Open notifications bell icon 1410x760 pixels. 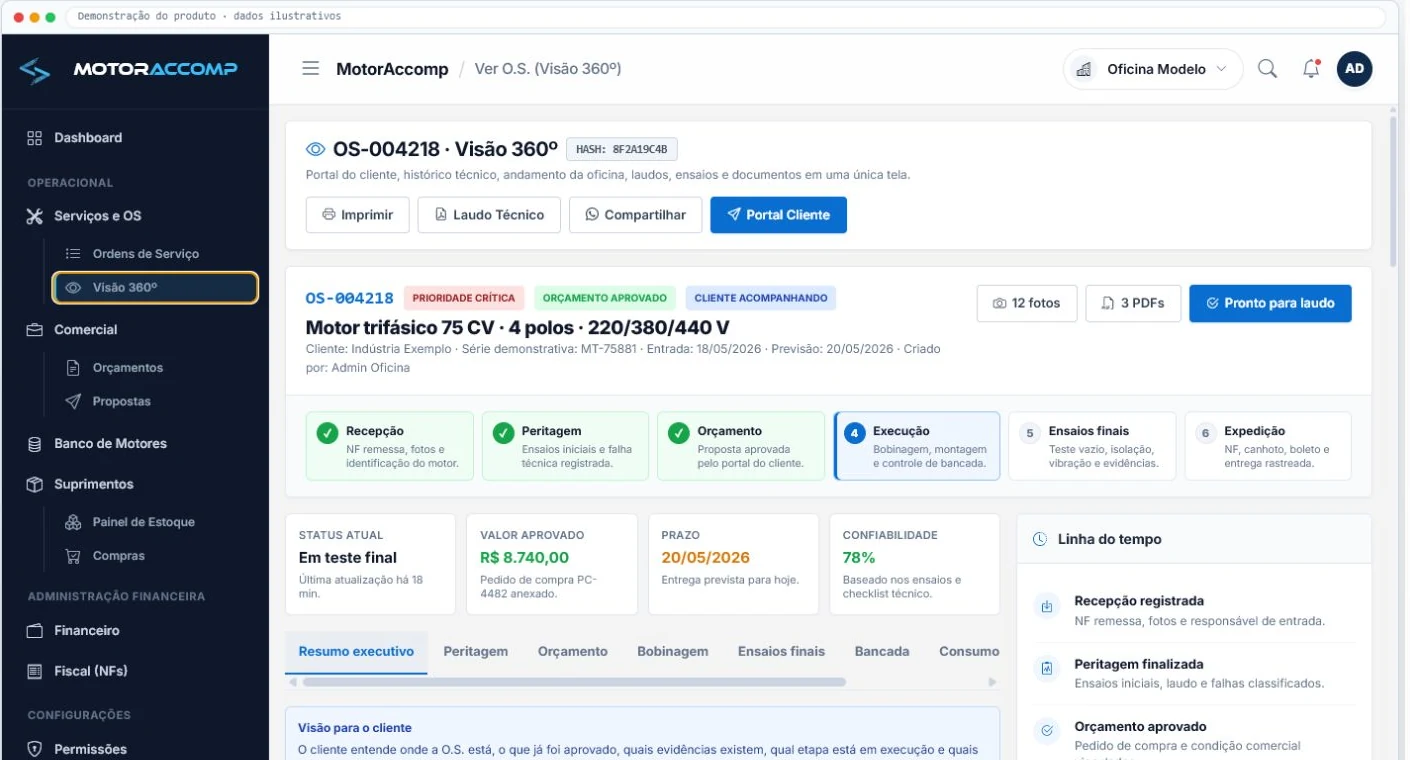tap(1311, 69)
